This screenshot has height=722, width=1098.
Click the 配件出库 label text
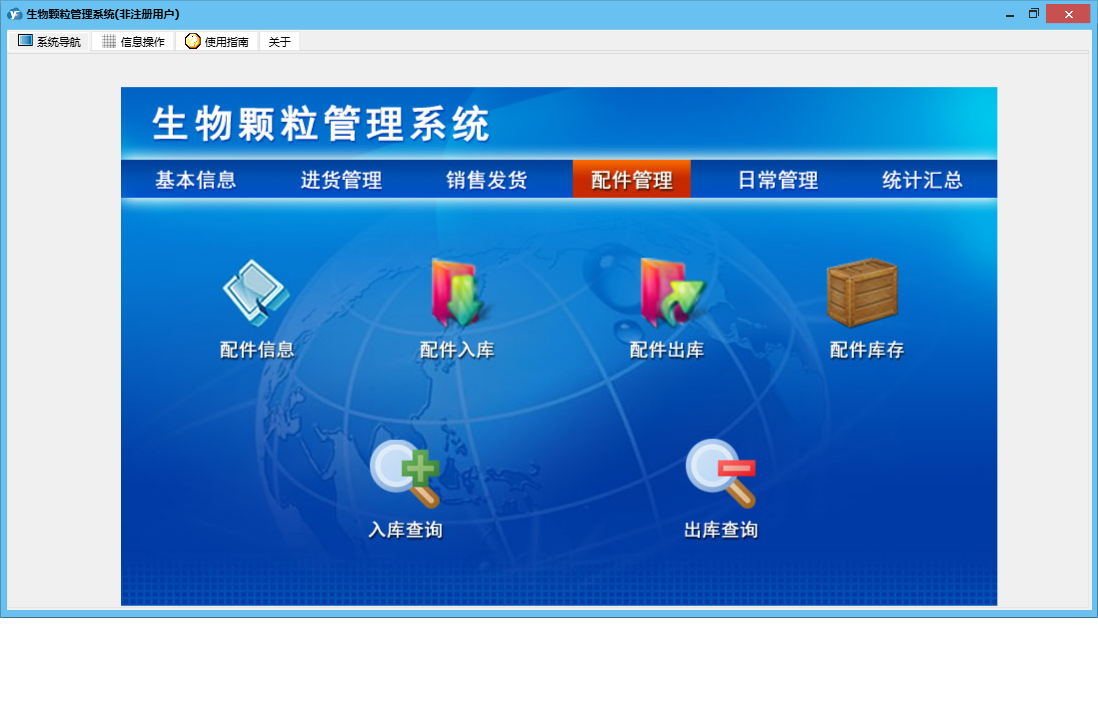click(x=667, y=349)
